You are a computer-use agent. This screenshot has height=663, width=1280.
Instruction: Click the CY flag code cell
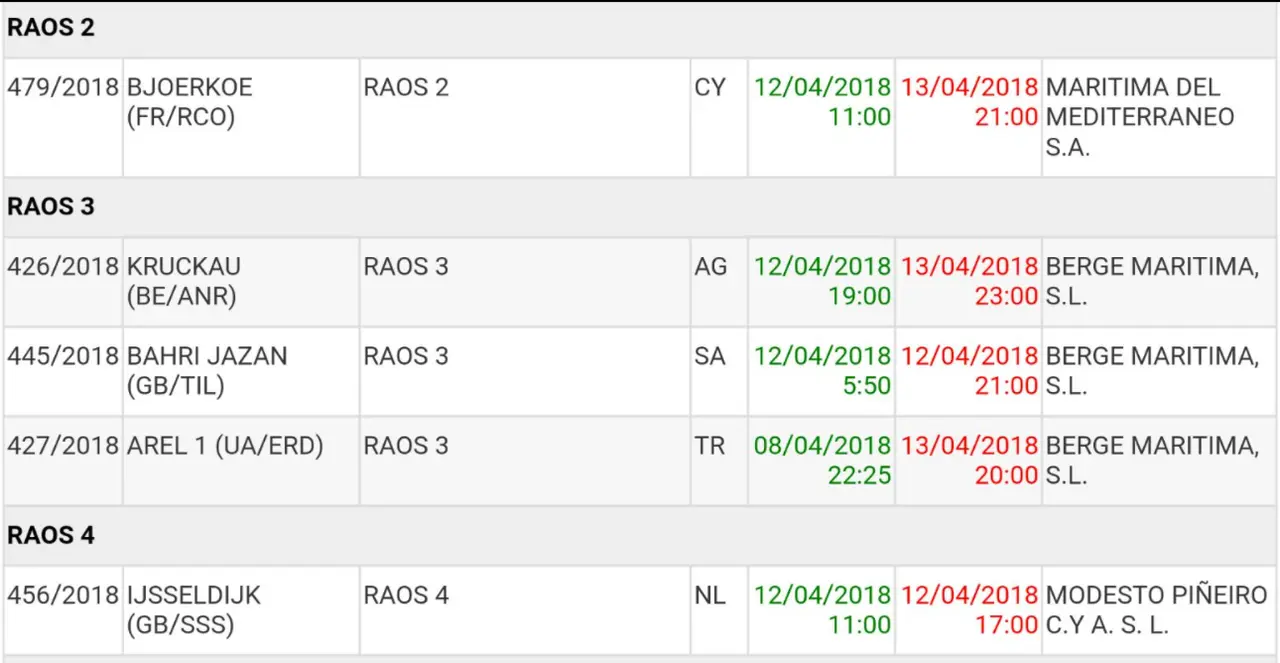click(x=710, y=88)
